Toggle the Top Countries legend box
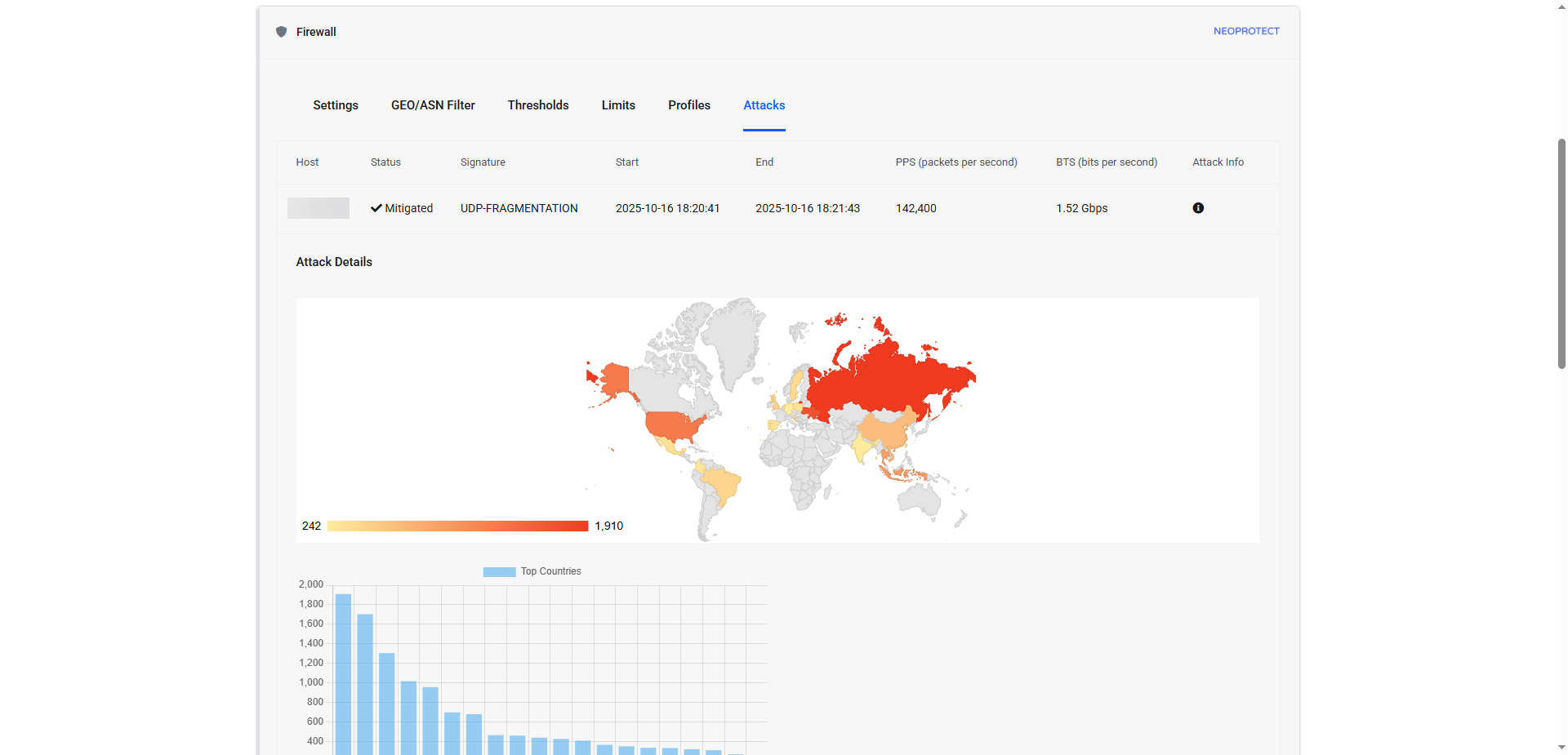The image size is (1568, 755). coord(499,572)
